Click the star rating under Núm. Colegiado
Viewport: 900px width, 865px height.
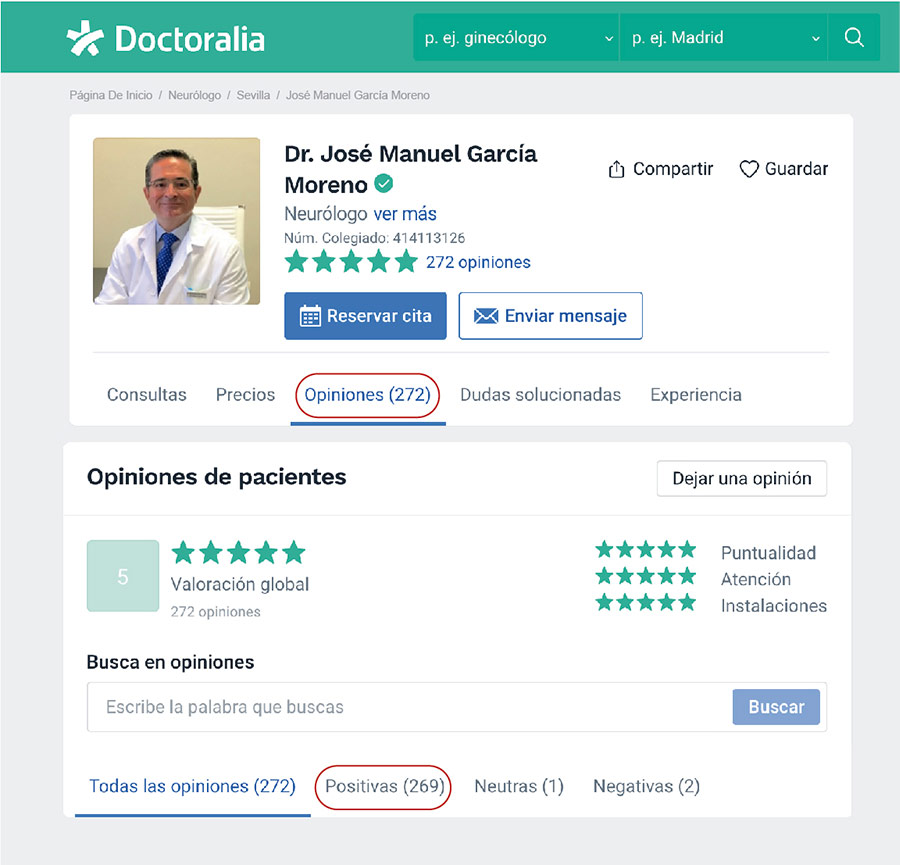[x=351, y=262]
